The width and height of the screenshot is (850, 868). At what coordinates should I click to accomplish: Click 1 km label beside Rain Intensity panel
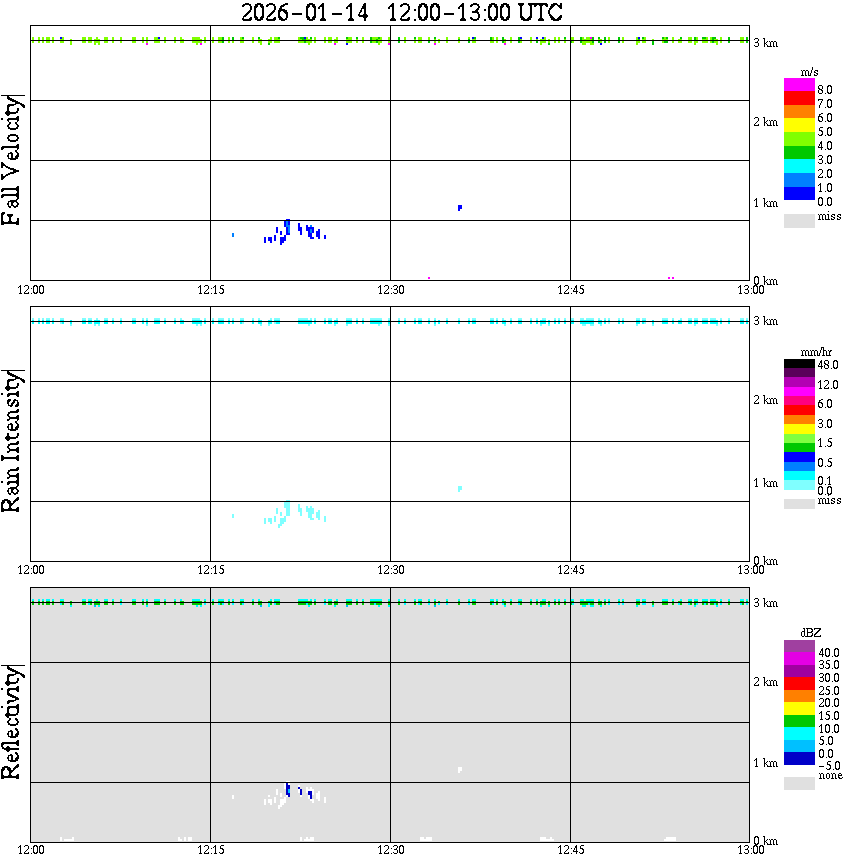(765, 483)
